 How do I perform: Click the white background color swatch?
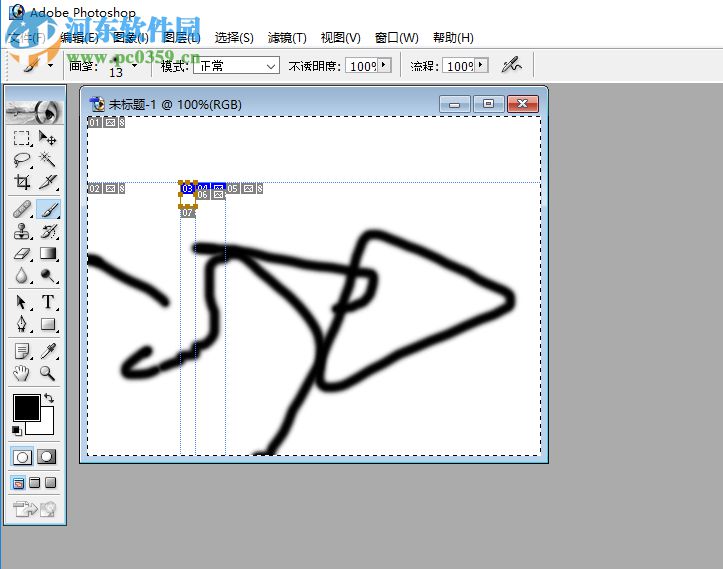pyautogui.click(x=45, y=425)
